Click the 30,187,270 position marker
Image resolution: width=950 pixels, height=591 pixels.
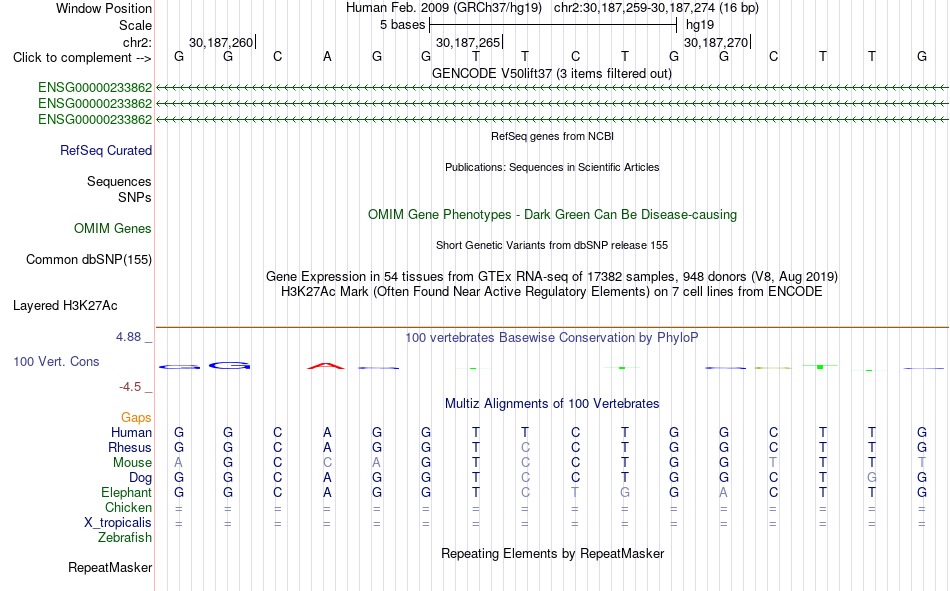tap(716, 42)
